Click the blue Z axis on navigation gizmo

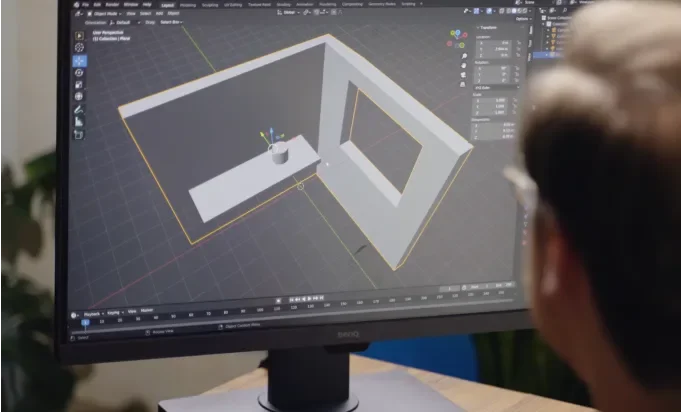point(457,33)
